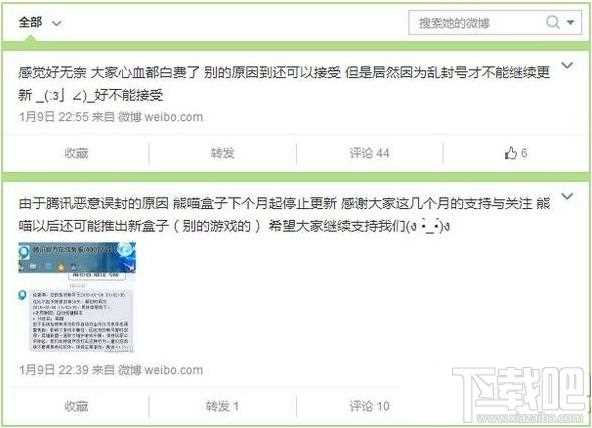Open the attached screenshot thumbnail image

click(77, 297)
